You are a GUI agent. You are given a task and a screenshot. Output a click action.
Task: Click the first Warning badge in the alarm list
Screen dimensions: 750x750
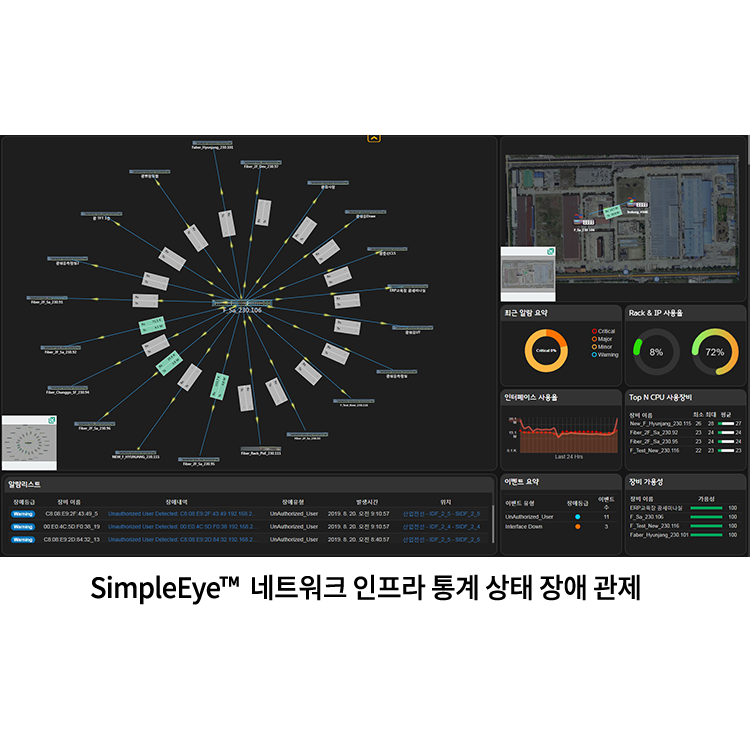coord(23,513)
